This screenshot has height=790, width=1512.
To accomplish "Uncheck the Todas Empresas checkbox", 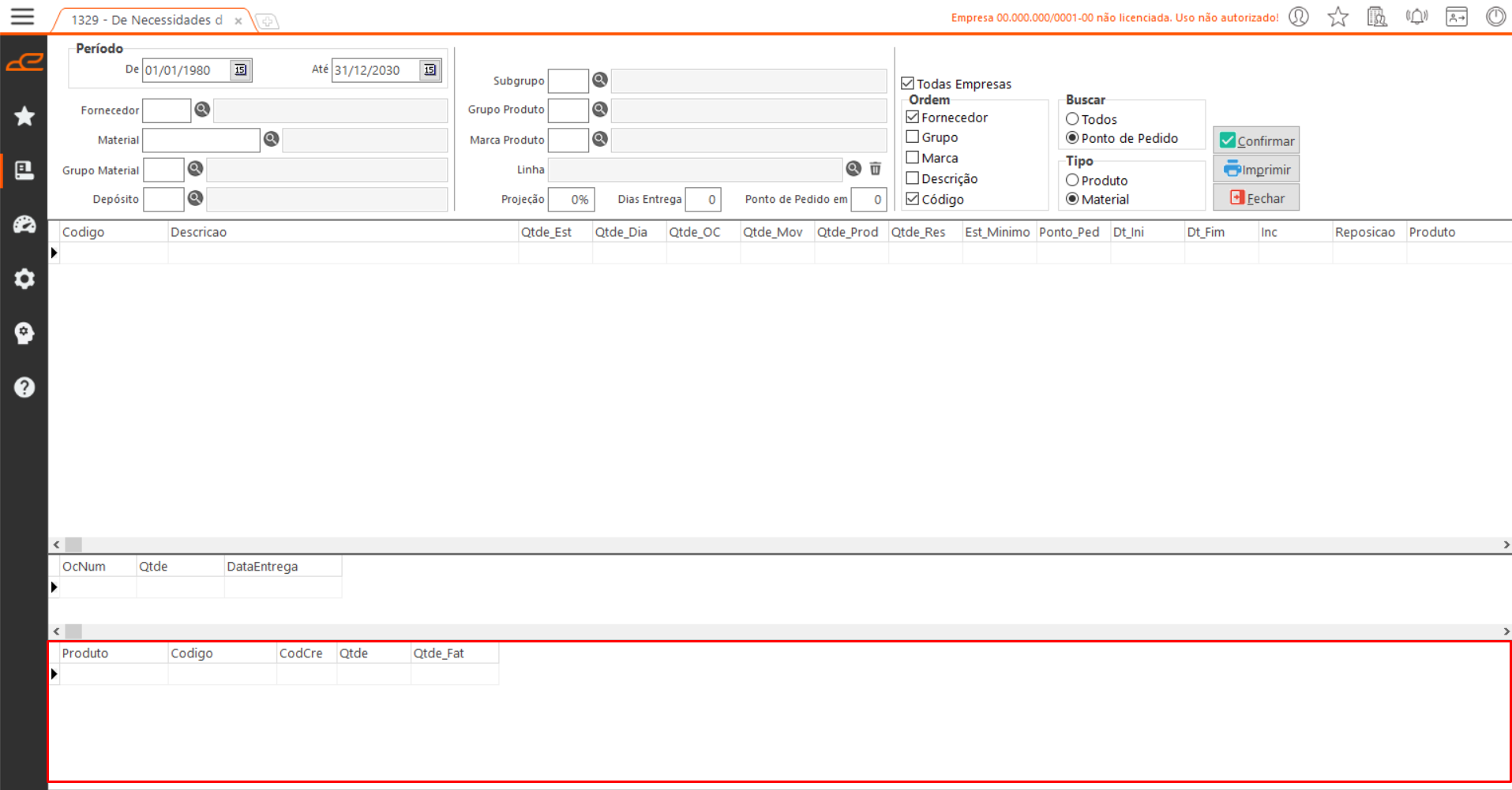I will (x=908, y=84).
